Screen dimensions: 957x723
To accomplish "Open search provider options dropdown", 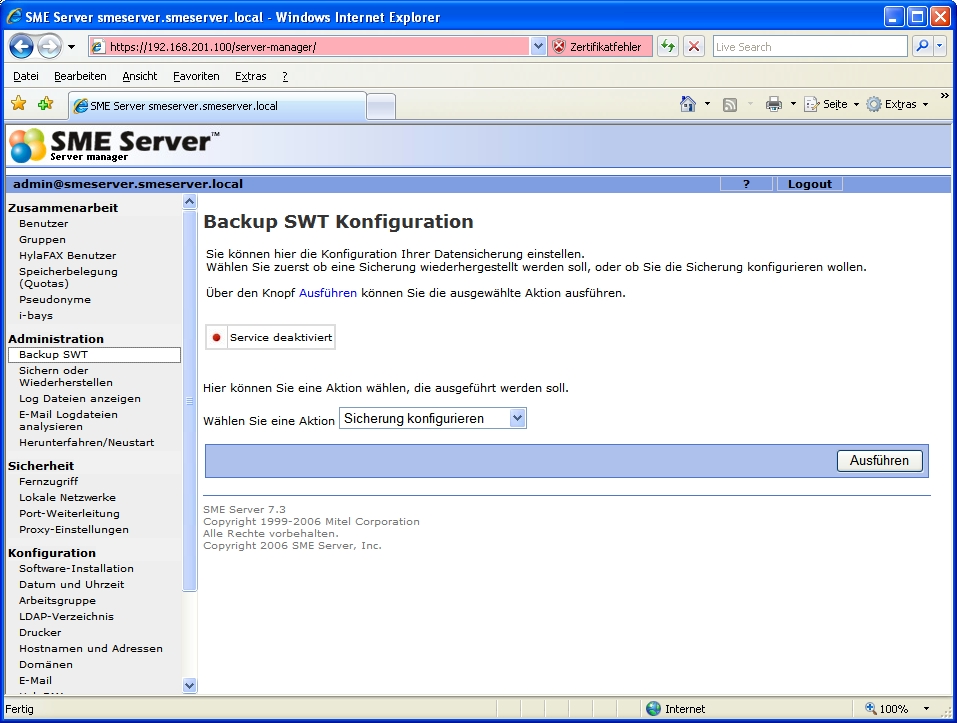I will [x=939, y=46].
